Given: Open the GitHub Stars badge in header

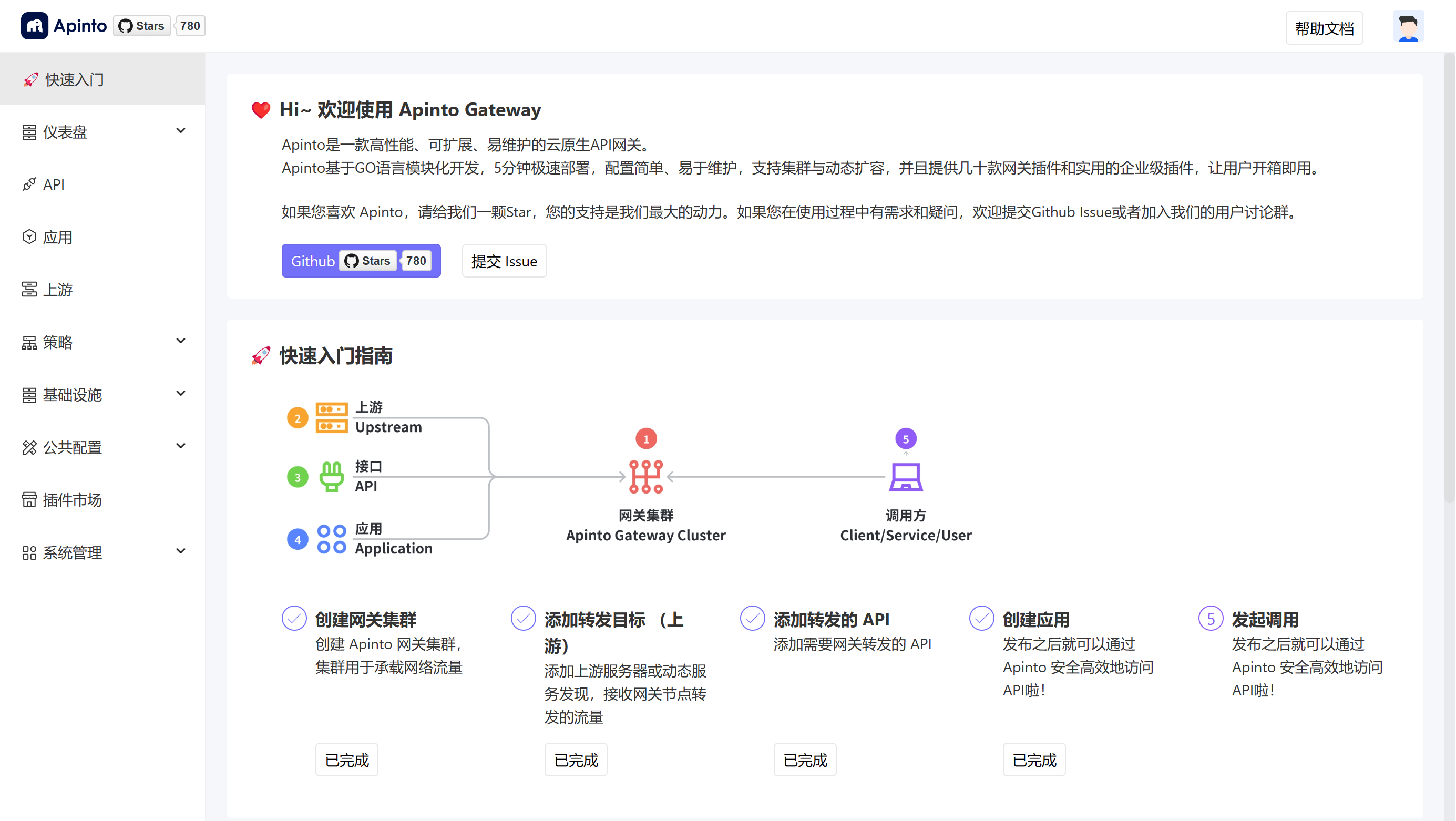Looking at the screenshot, I should [142, 26].
